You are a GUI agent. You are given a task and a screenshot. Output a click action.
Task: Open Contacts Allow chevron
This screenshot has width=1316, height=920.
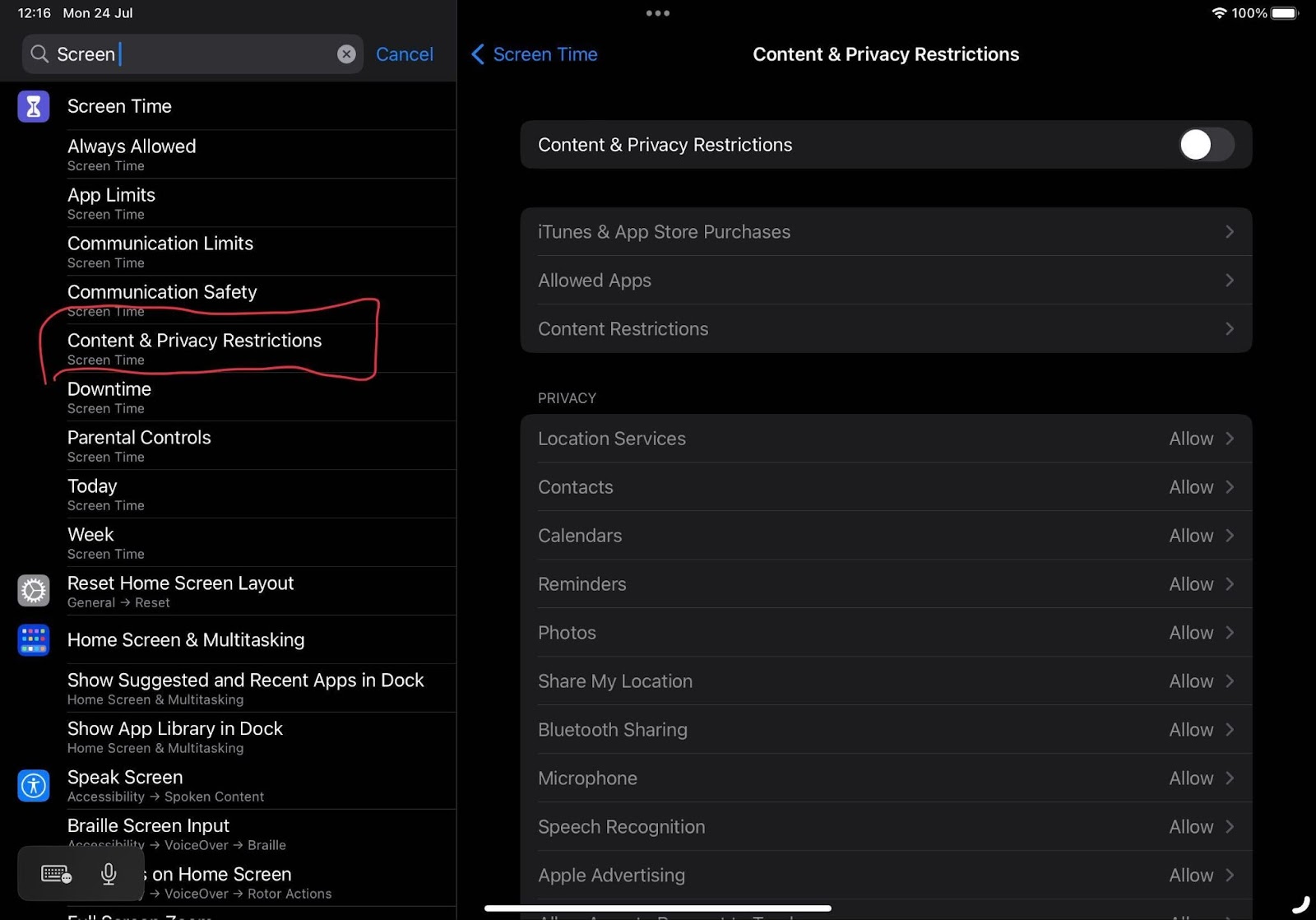click(1230, 487)
